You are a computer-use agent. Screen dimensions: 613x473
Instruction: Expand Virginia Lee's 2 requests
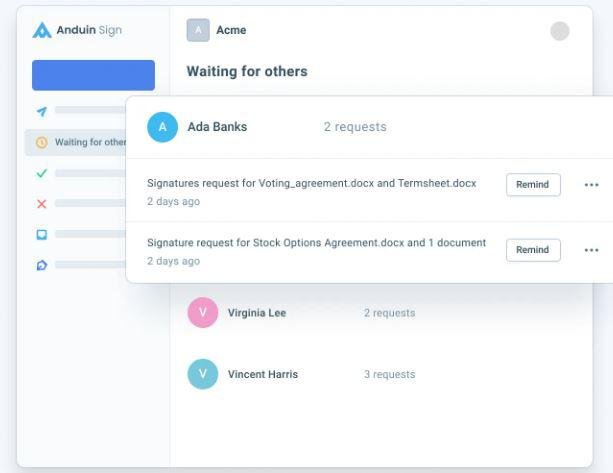click(389, 313)
